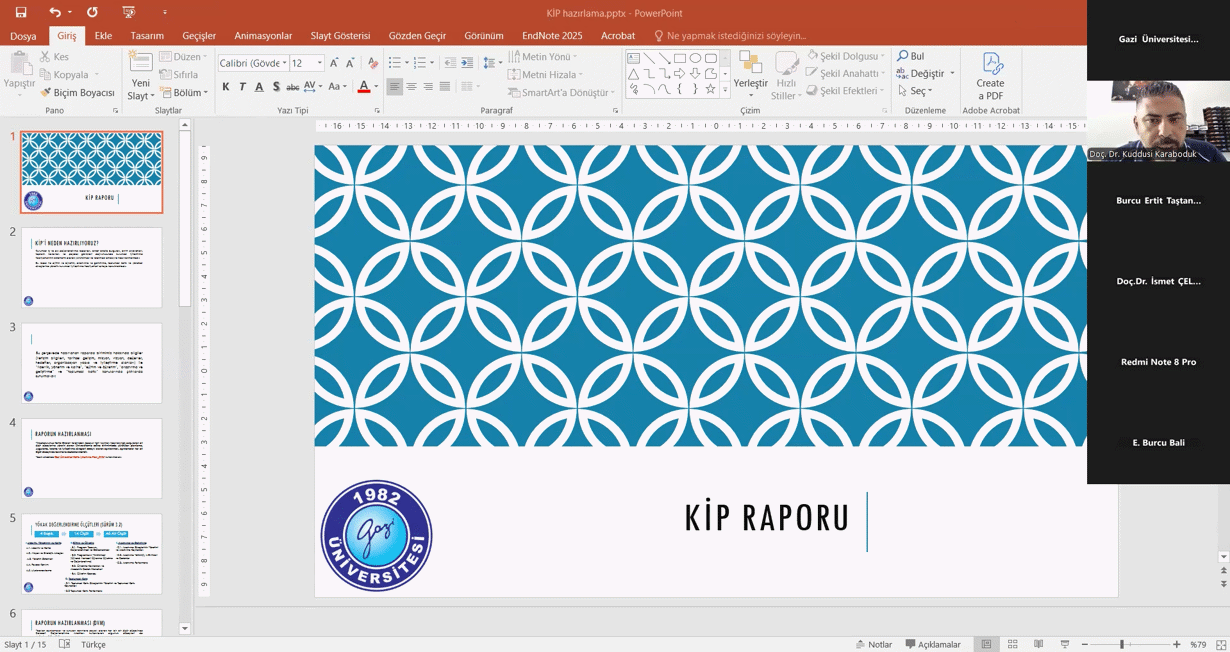The height and width of the screenshot is (652, 1230).
Task: Select the text box shape
Action: pyautogui.click(x=633, y=58)
